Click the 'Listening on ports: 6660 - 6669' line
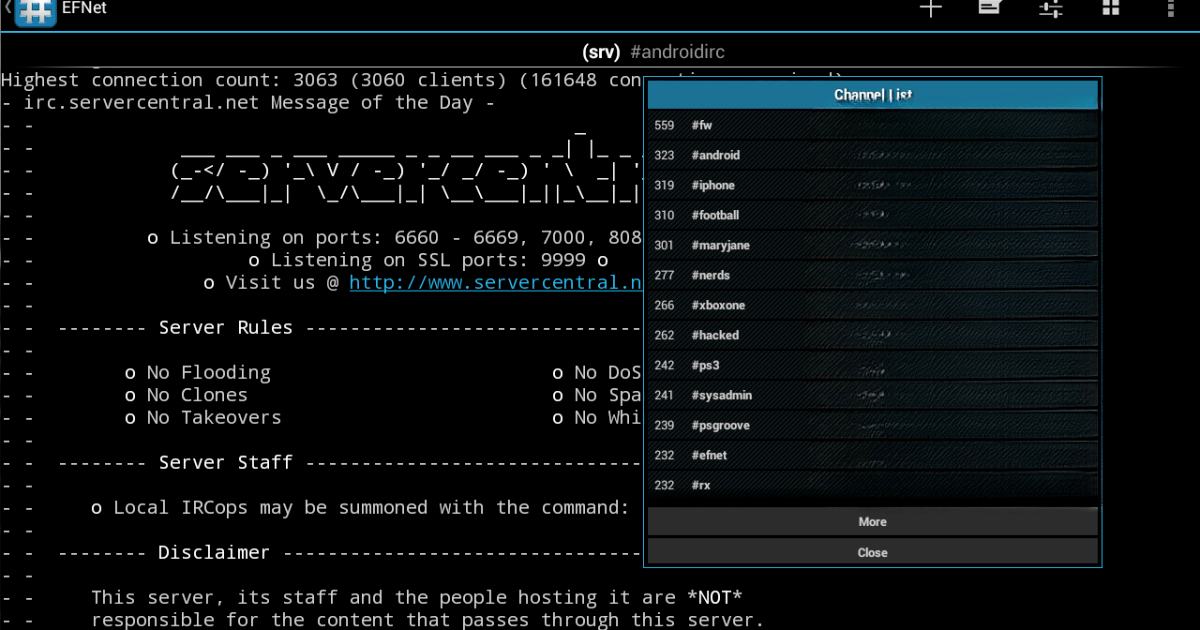The width and height of the screenshot is (1200, 630). pyautogui.click(x=394, y=238)
